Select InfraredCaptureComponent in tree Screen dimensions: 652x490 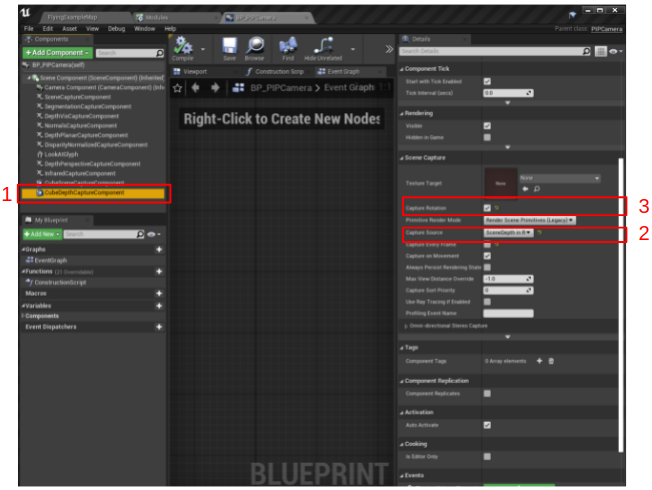[80, 173]
